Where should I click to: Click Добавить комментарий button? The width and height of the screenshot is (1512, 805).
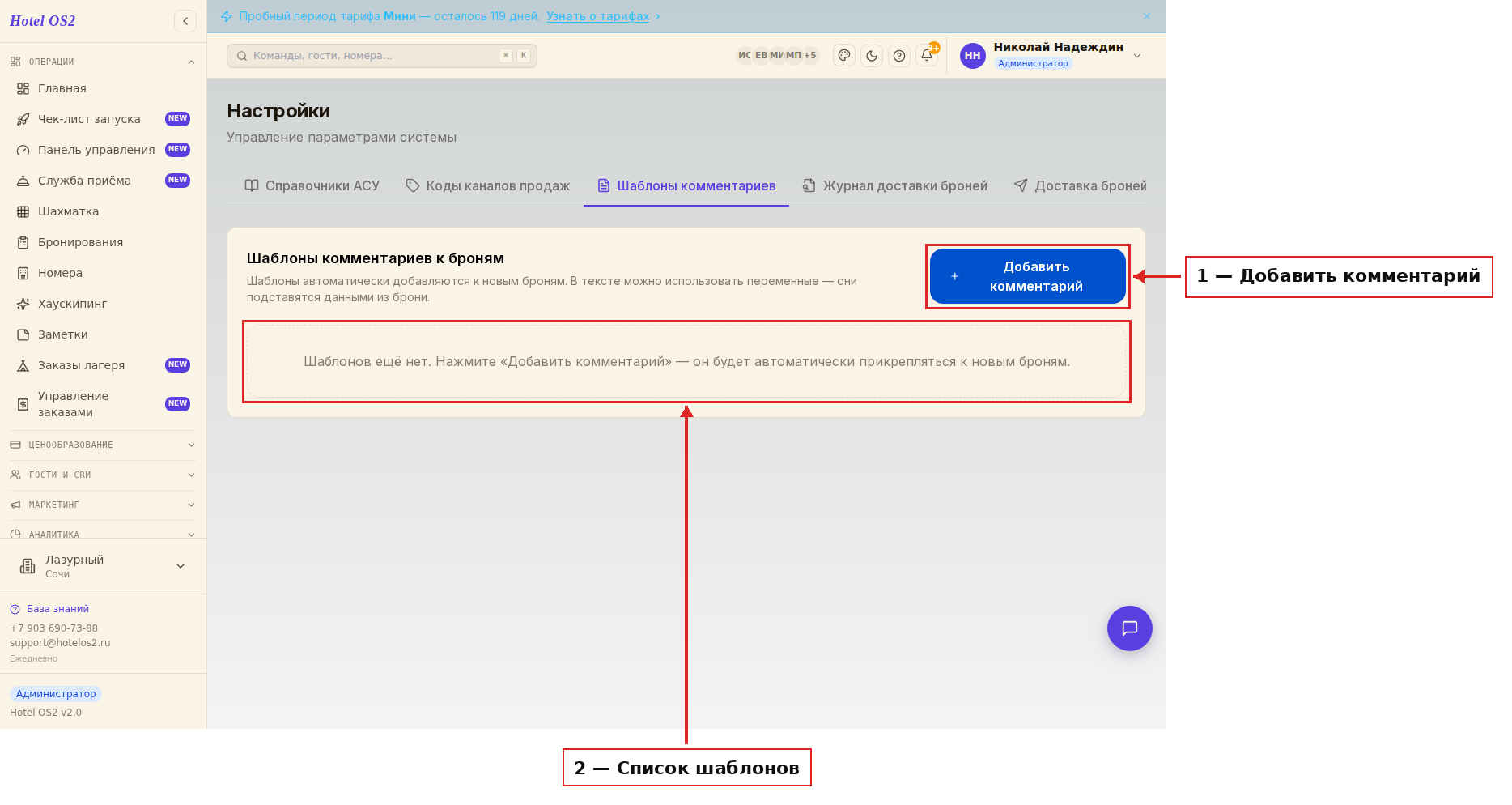tap(1028, 276)
